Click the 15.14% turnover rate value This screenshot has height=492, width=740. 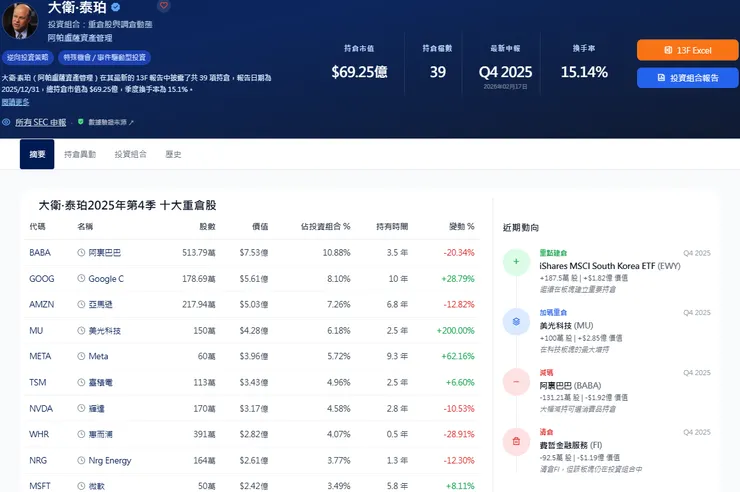584,72
